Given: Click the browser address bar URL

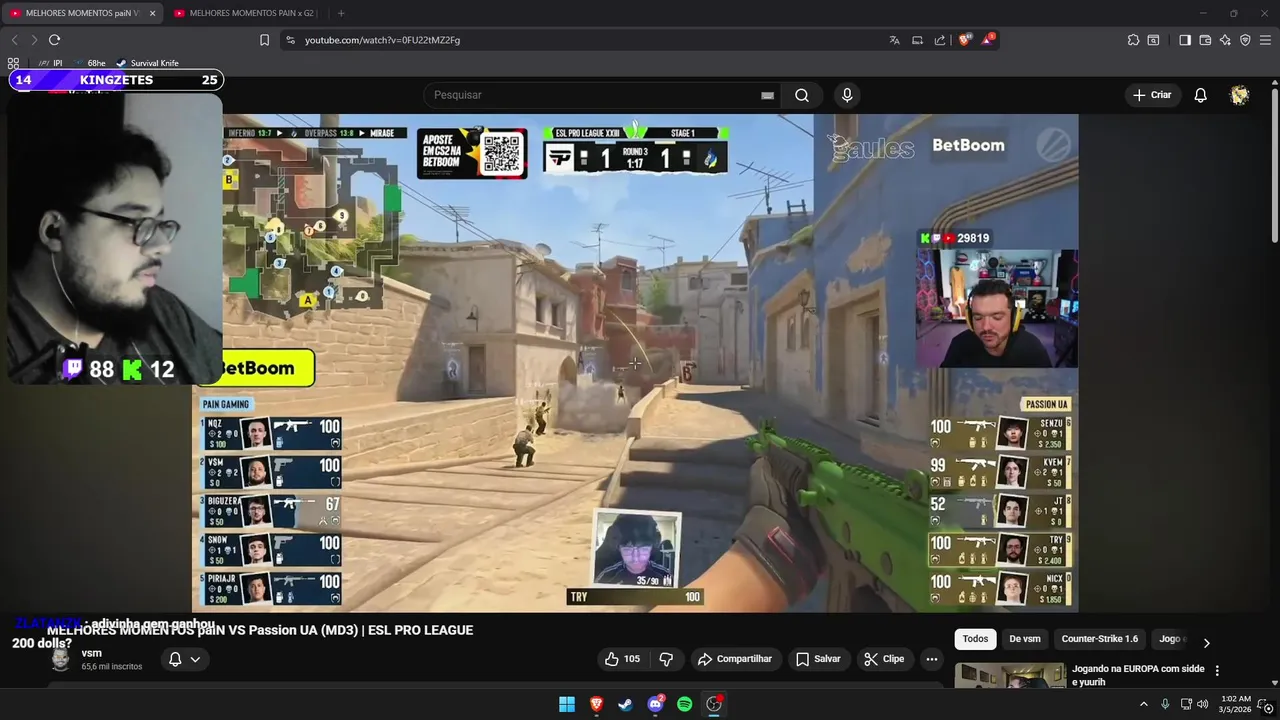Looking at the screenshot, I should pyautogui.click(x=382, y=40).
